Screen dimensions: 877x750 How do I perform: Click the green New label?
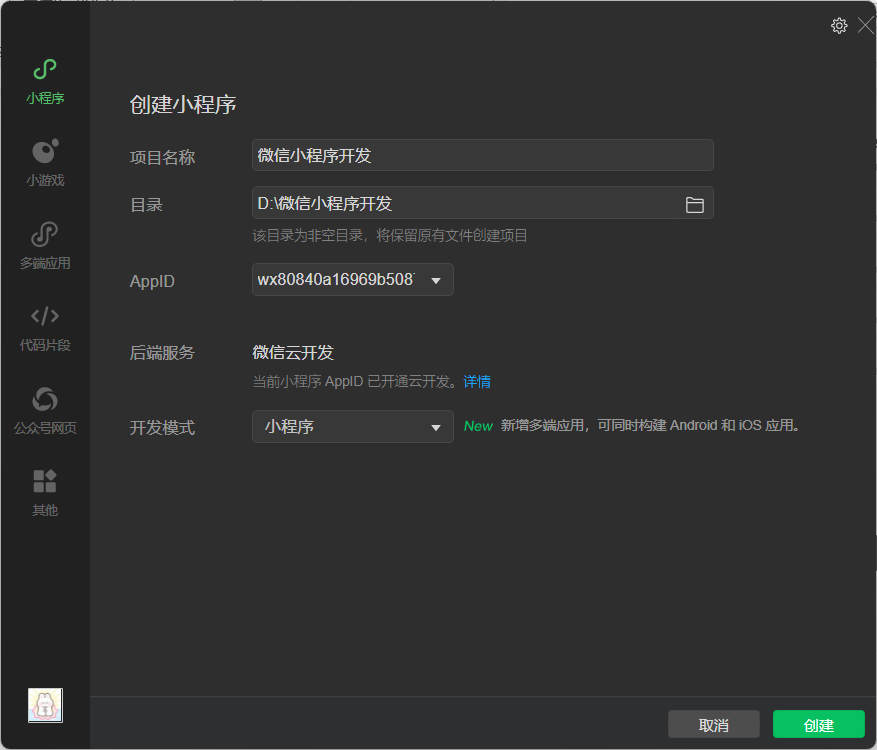(478, 426)
